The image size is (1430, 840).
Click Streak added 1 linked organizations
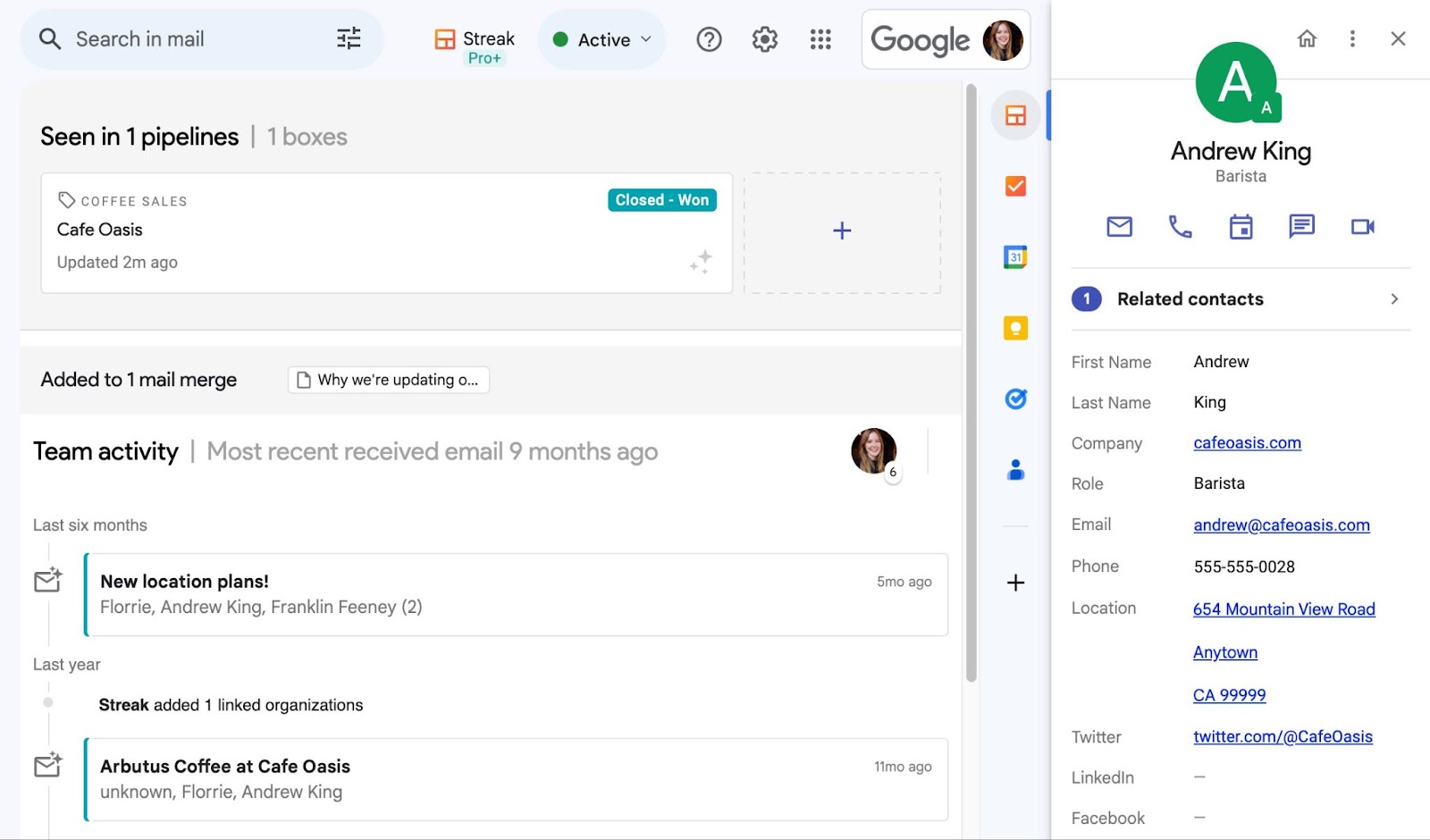click(x=231, y=705)
